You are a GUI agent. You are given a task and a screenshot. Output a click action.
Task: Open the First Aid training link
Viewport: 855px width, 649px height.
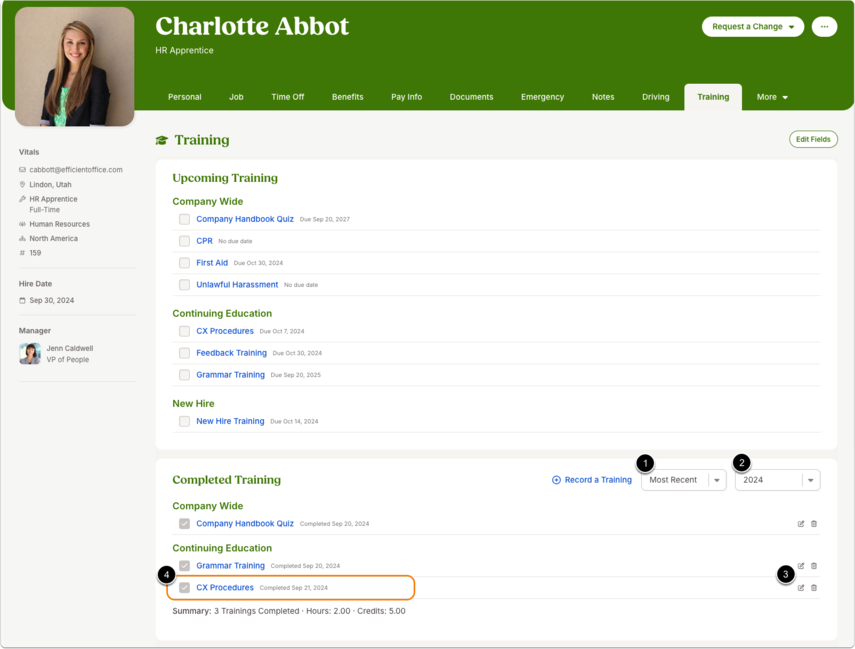(x=212, y=263)
